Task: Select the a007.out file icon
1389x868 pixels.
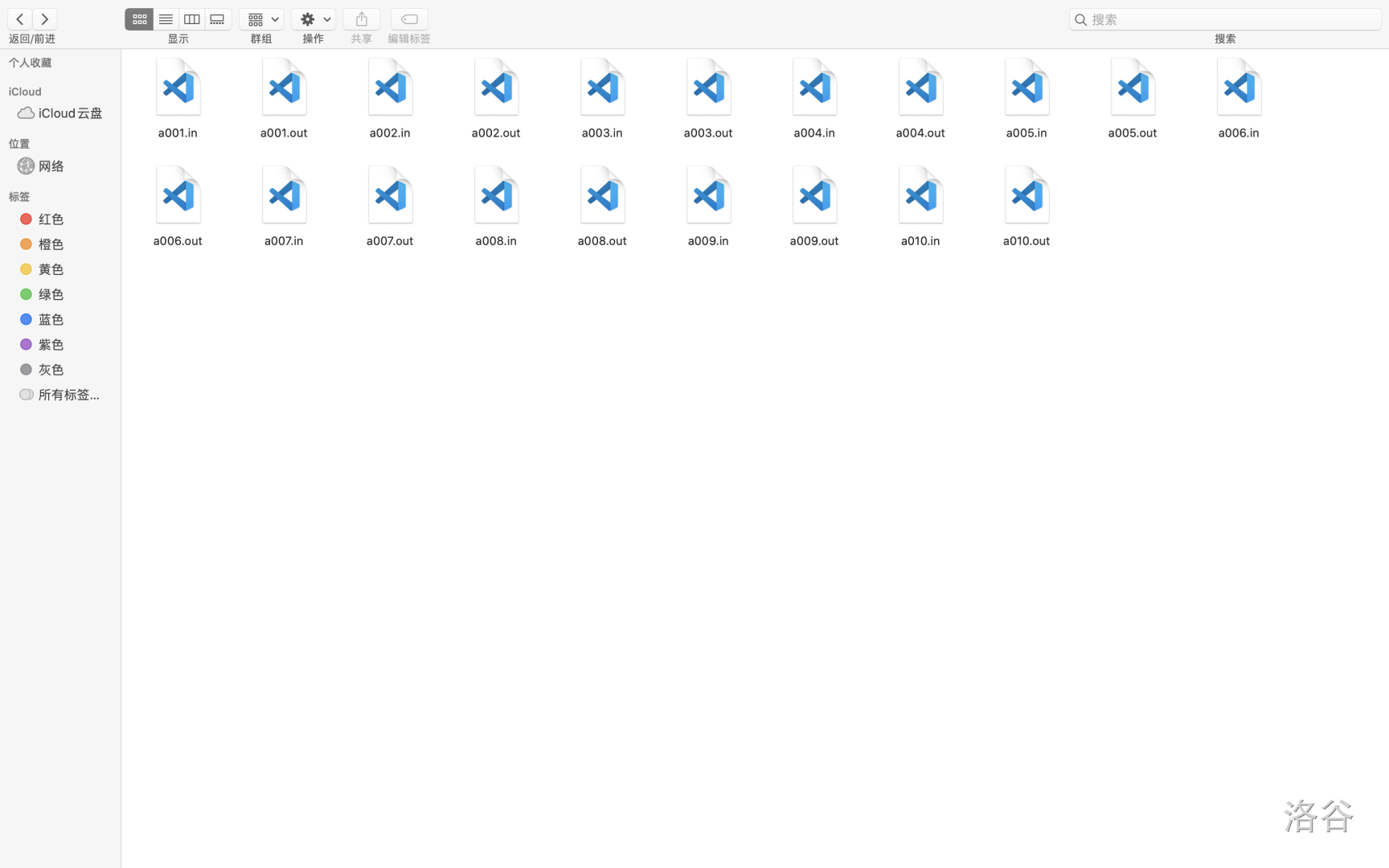Action: pyautogui.click(x=390, y=195)
